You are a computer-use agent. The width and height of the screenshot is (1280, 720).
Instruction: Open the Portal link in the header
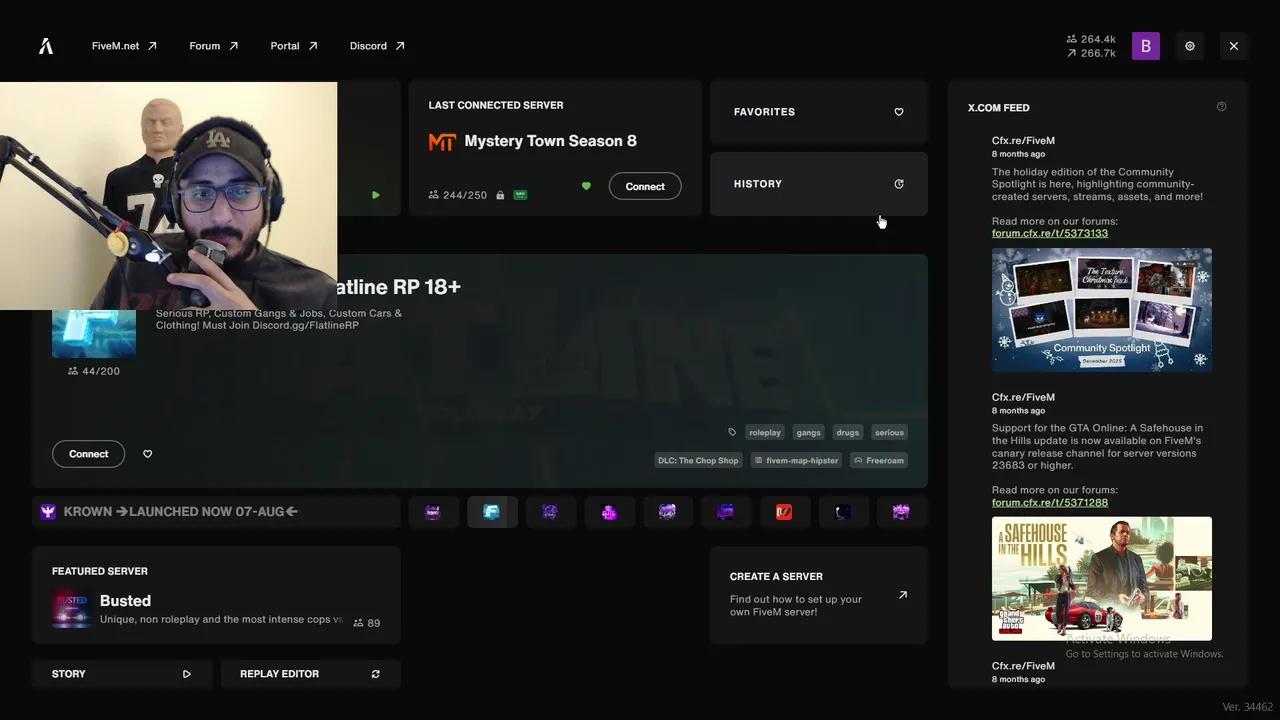(x=294, y=46)
